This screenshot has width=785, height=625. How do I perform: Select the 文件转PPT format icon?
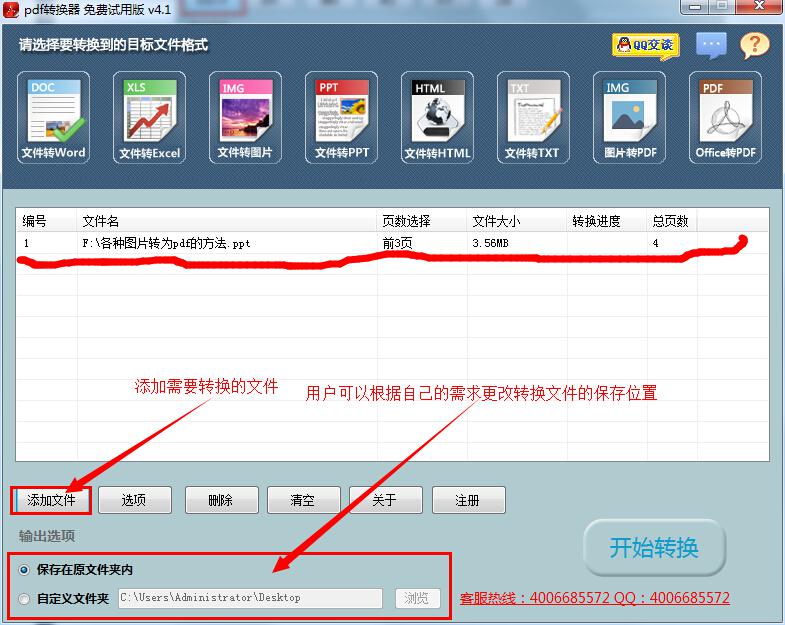pos(341,118)
